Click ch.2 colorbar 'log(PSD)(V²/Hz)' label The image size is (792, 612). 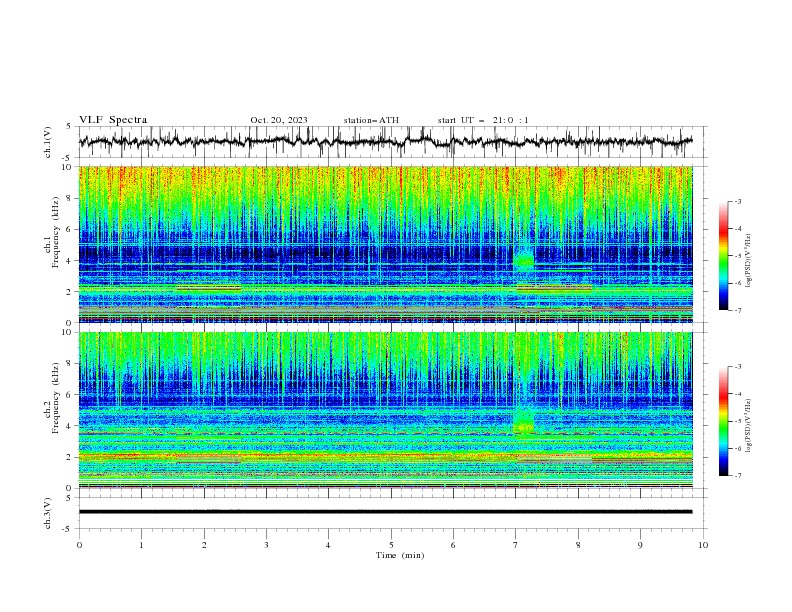click(x=750, y=426)
